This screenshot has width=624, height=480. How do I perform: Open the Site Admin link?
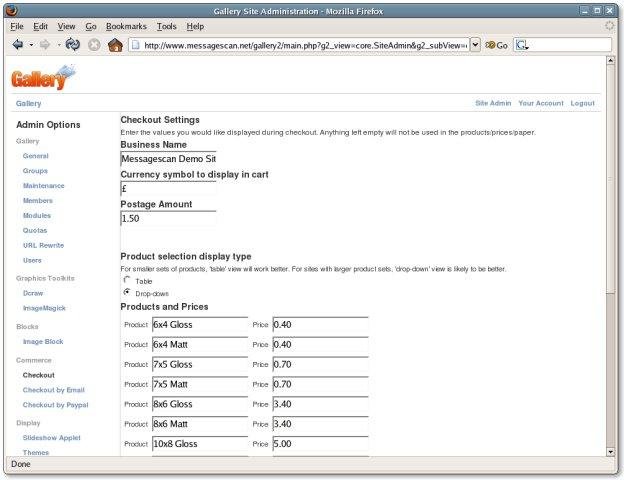(x=493, y=103)
